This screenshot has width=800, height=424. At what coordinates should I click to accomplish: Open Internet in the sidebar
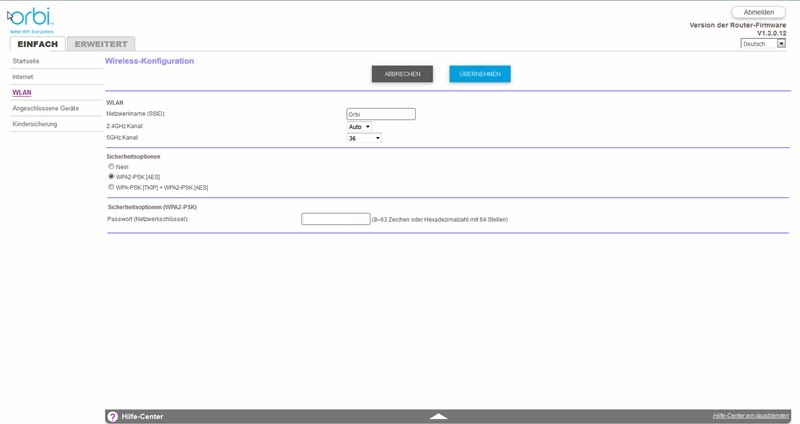click(23, 77)
